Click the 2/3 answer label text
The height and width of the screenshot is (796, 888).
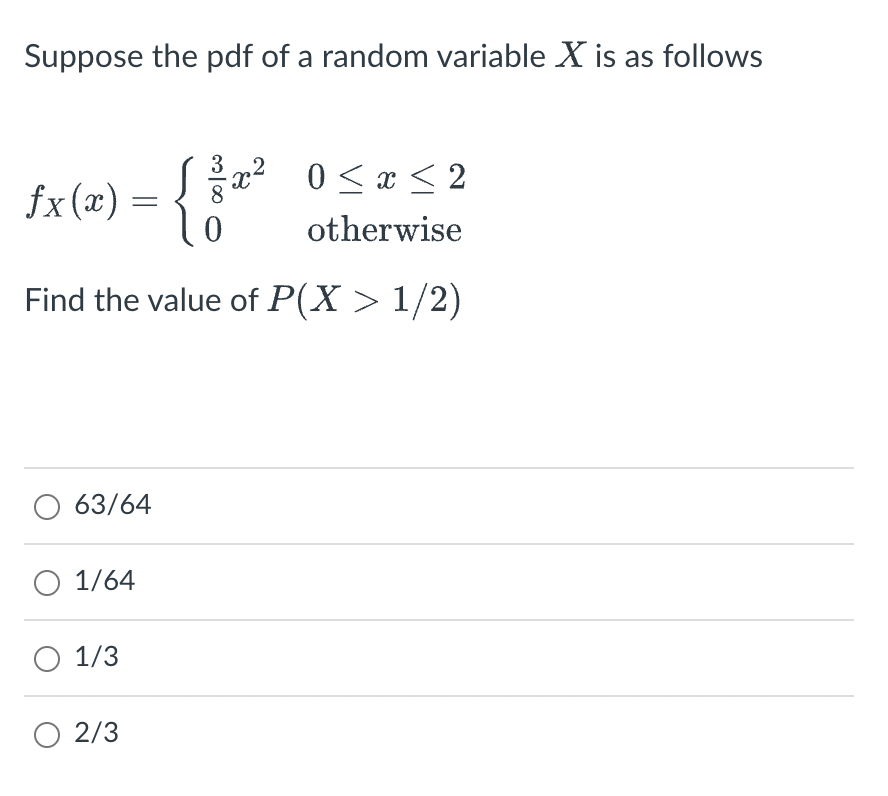(x=97, y=732)
